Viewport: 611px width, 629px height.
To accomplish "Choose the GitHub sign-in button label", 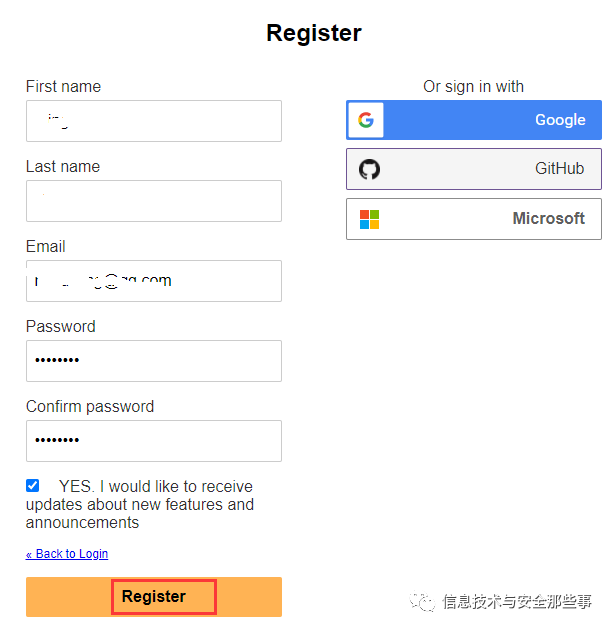I will click(559, 169).
